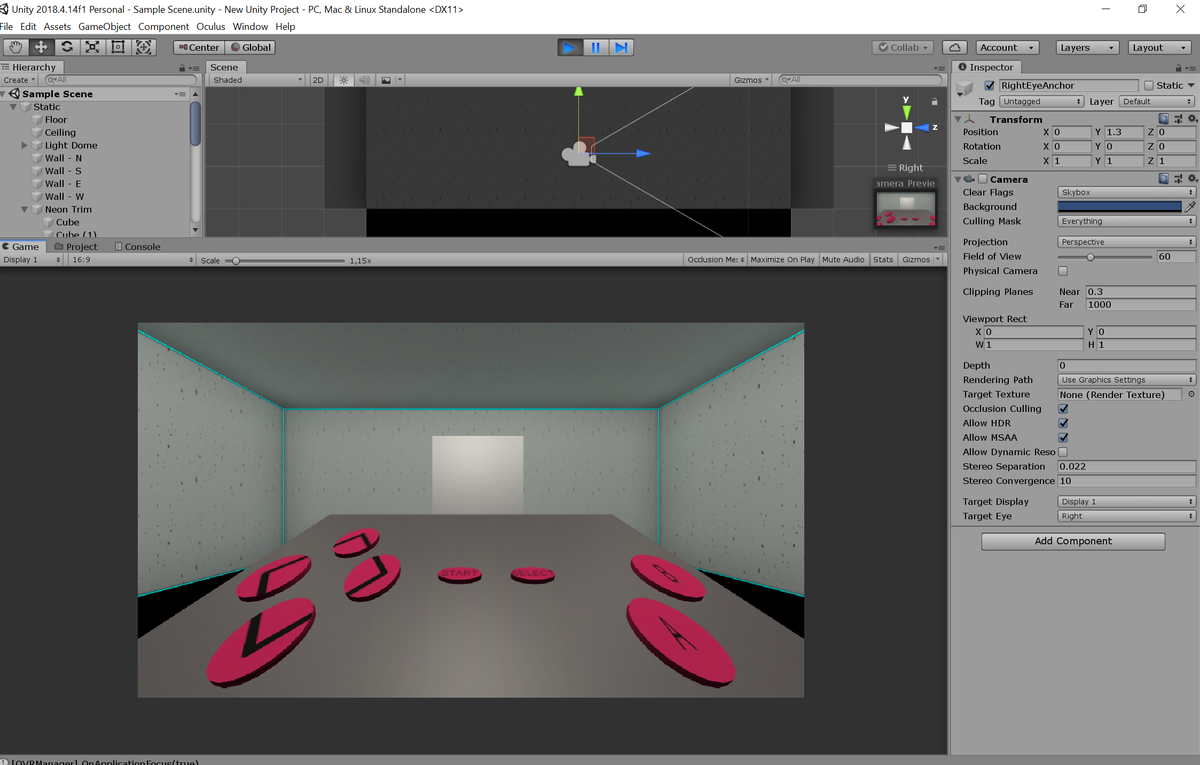Uncheck the Occlusion Culling checkbox
The width and height of the screenshot is (1200, 765).
point(1063,409)
